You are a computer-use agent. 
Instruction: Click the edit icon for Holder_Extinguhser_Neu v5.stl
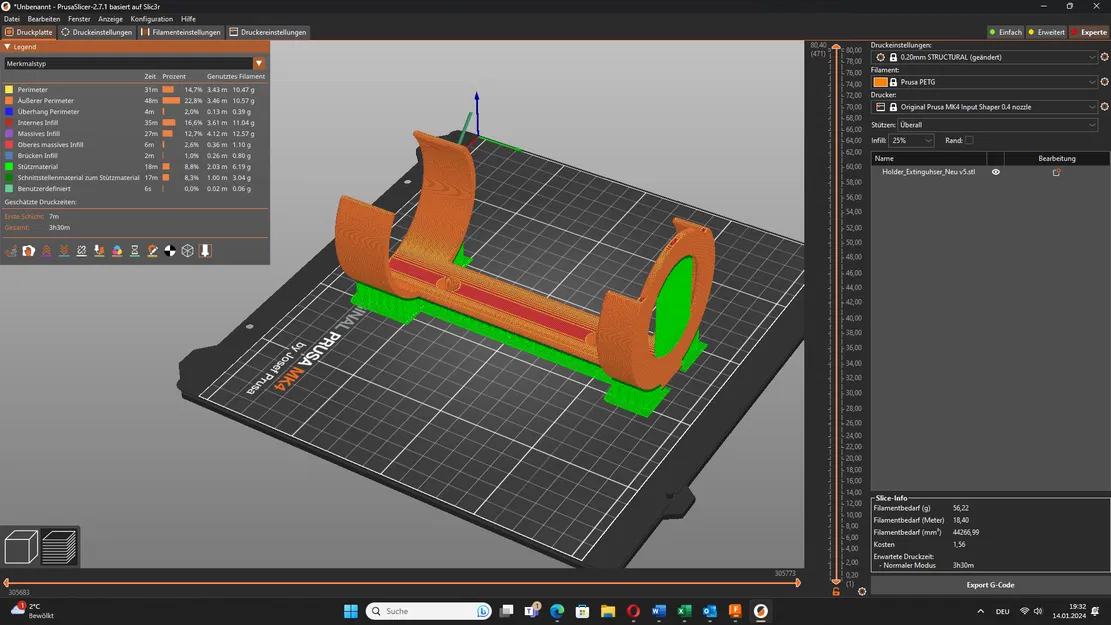pos(1056,172)
